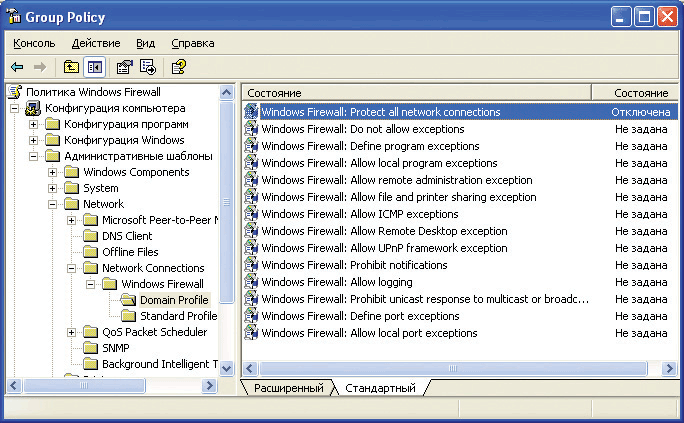Collapse the Network tree node
This screenshot has width=684, height=423.
coord(52,204)
